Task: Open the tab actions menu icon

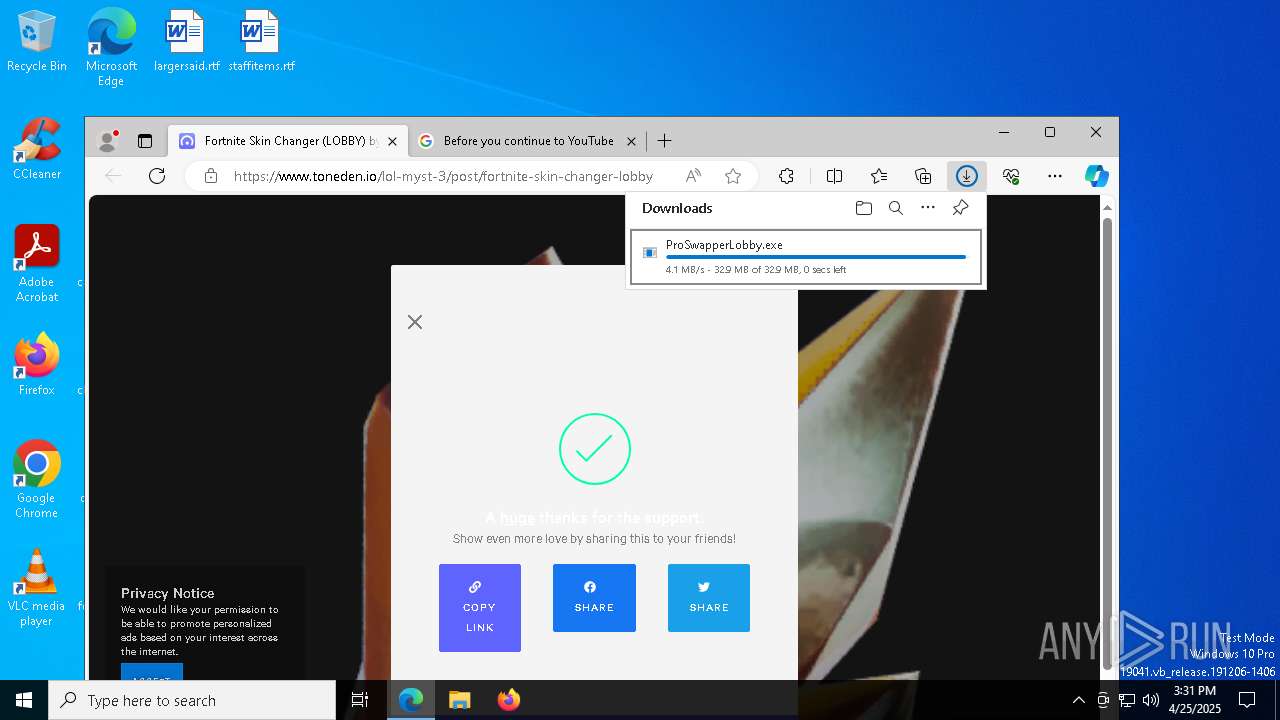Action: [145, 141]
